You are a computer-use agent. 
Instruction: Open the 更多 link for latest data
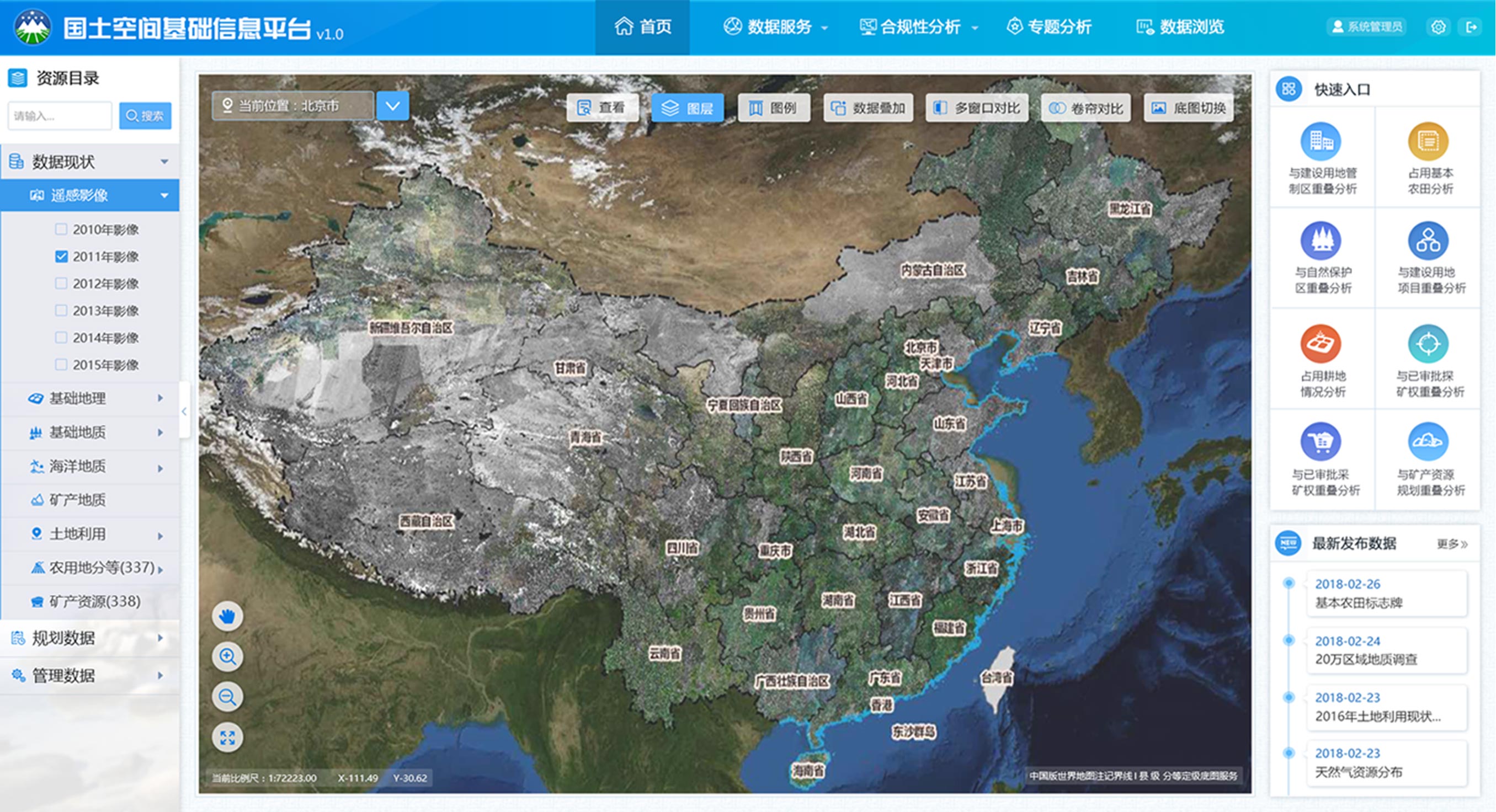tap(1452, 544)
